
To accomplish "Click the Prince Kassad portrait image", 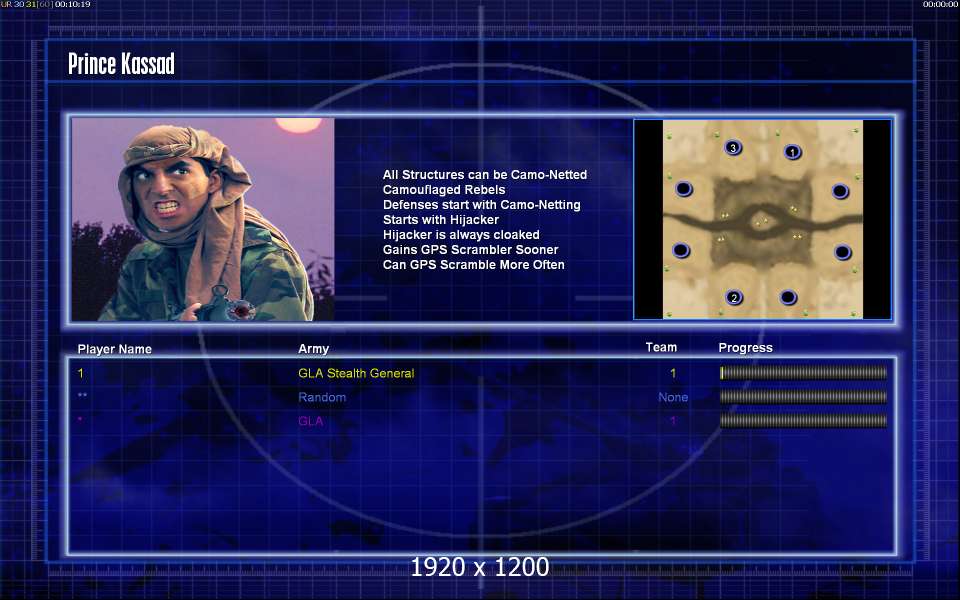I will (203, 219).
